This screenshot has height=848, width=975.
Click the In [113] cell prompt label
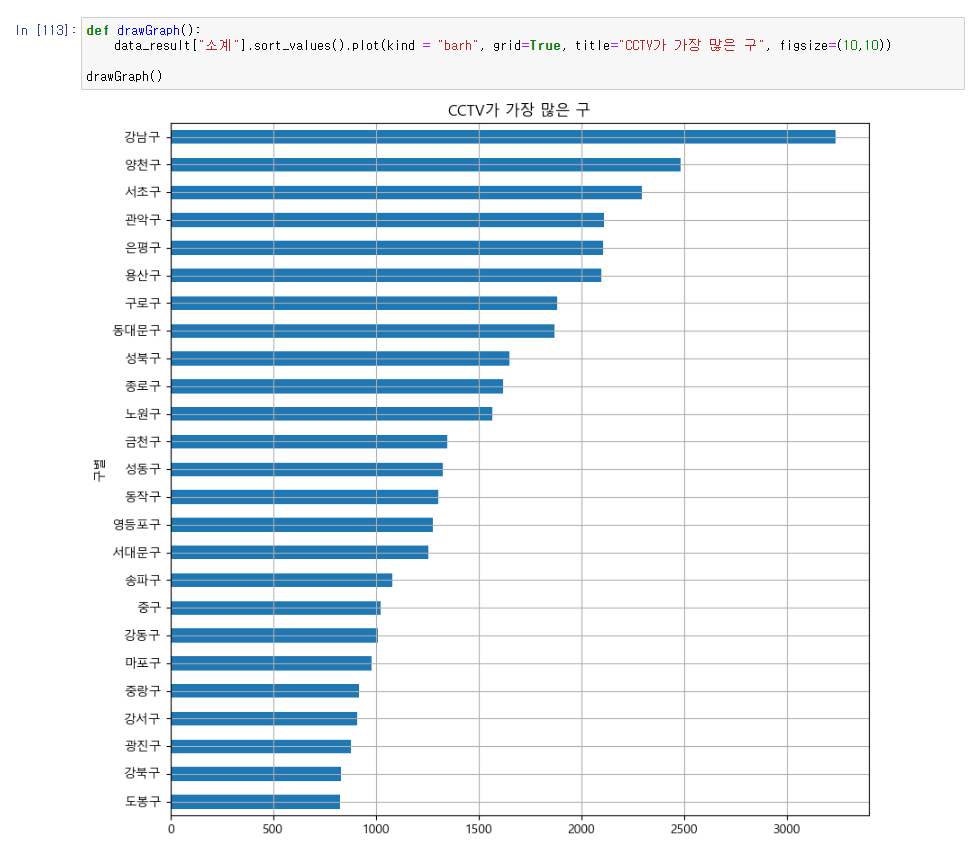45,30
